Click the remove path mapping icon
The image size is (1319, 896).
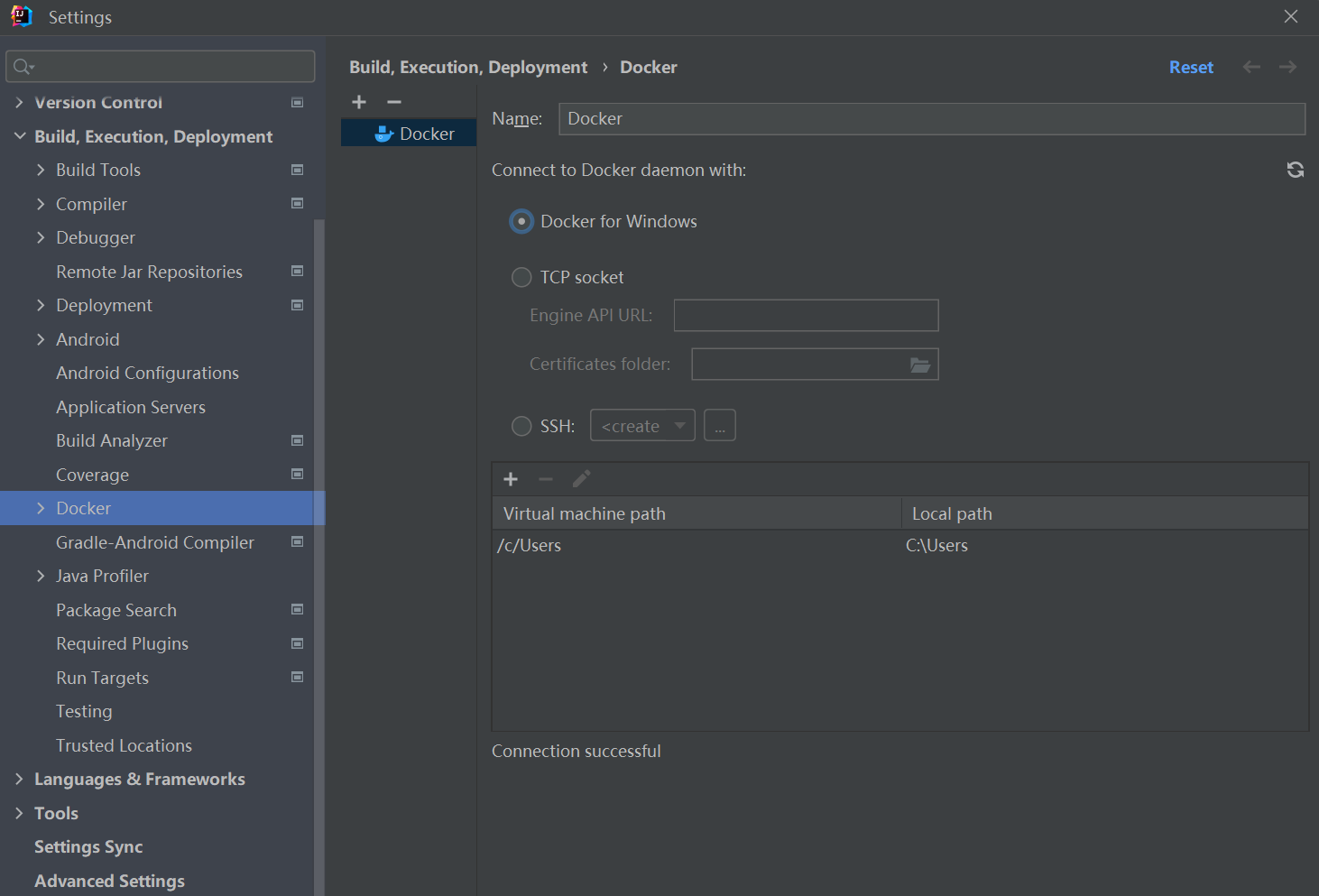[x=546, y=479]
